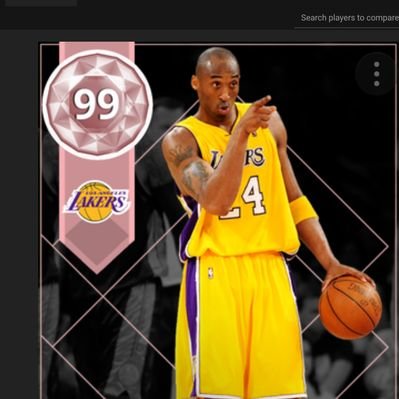Click the basketball in the player's hand
Image resolution: width=399 pixels, height=399 pixels.
tap(350, 306)
